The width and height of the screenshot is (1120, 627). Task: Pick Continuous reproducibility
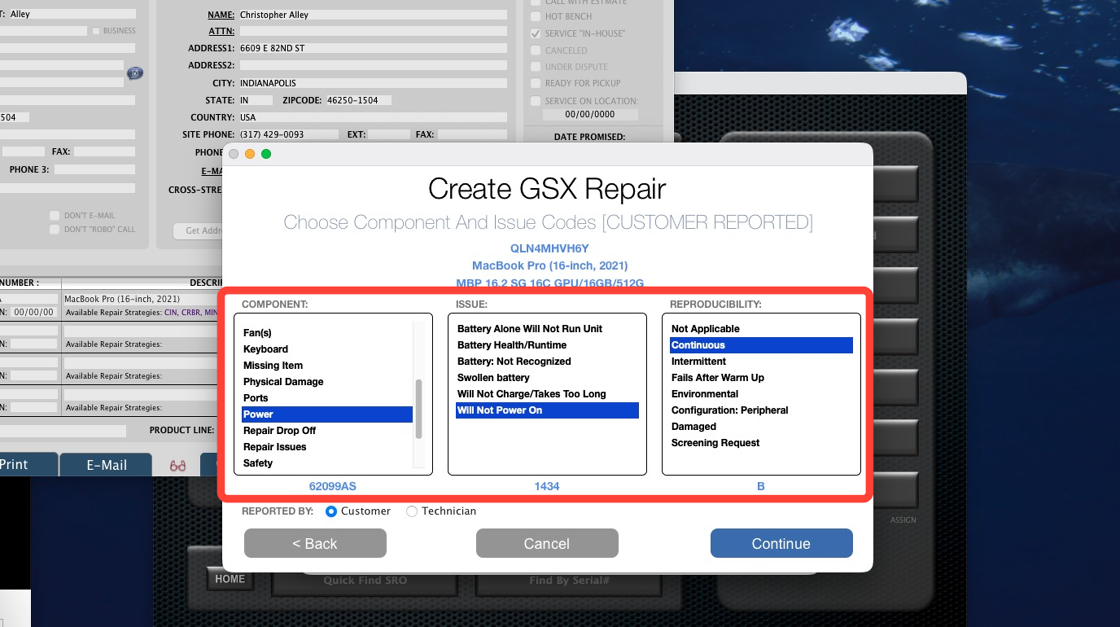pos(761,345)
